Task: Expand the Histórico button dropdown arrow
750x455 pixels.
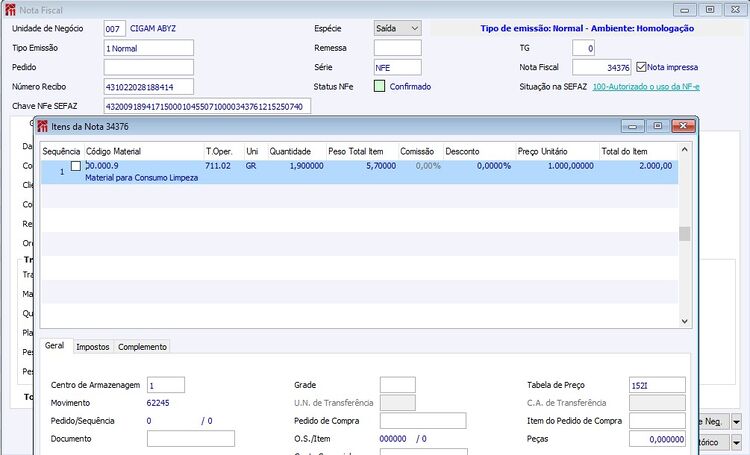Action: coord(737,442)
